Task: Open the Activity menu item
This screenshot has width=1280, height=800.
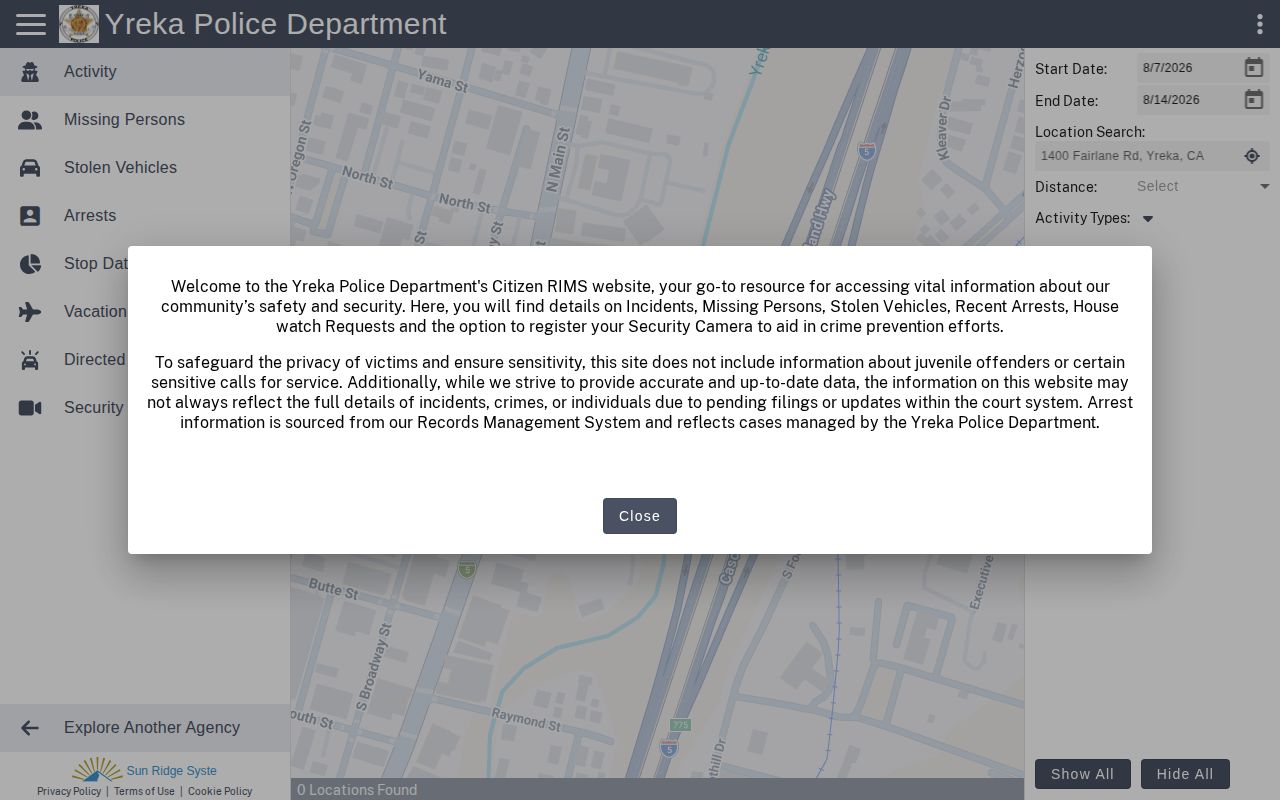Action: click(x=145, y=72)
